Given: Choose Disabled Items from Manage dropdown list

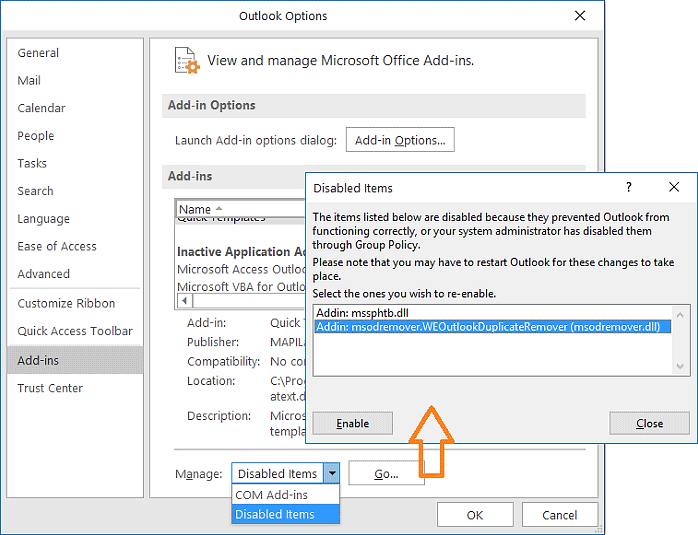Looking at the screenshot, I should pyautogui.click(x=285, y=514).
